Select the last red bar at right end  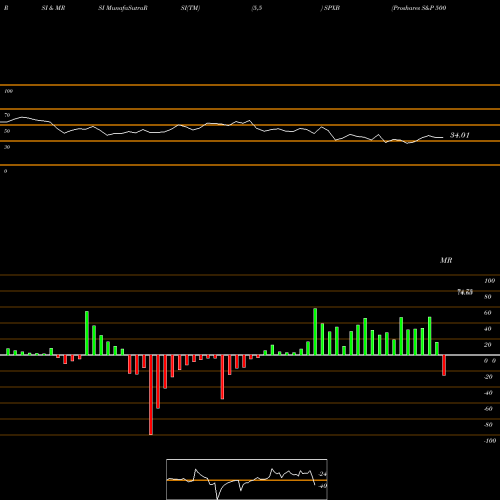(x=444, y=365)
